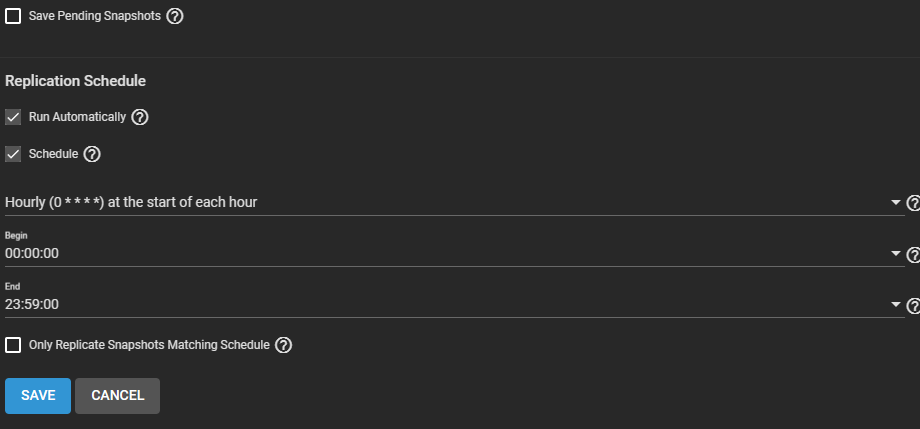View help for the Hourly schedule preset
Image resolution: width=920 pixels, height=429 pixels.
tap(912, 203)
